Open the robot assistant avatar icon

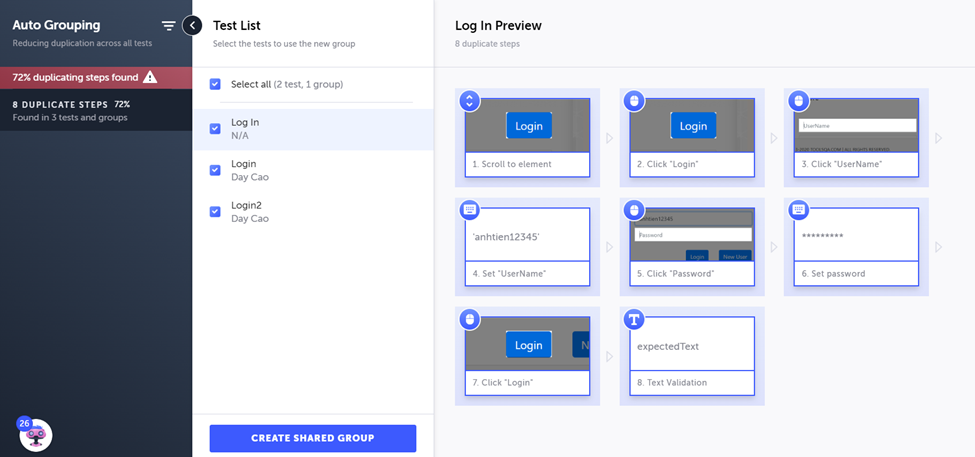[35, 434]
